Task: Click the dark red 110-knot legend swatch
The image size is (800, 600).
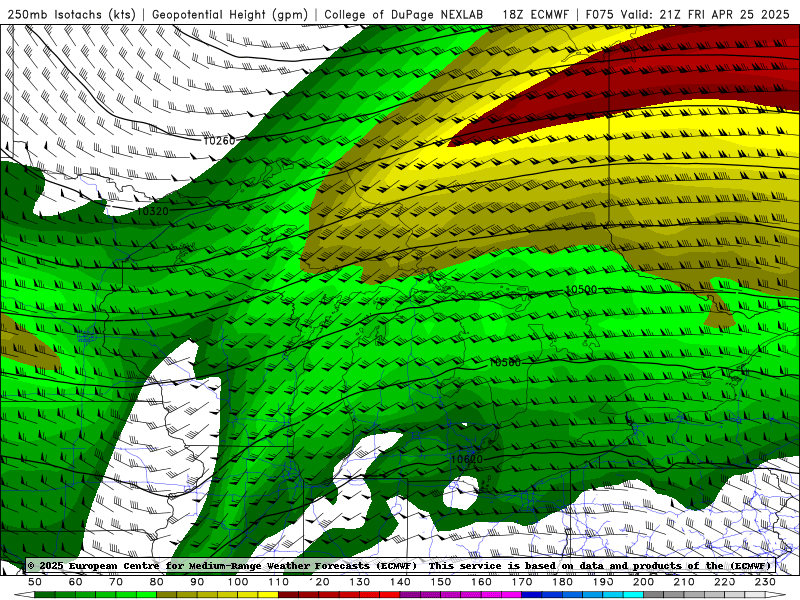Action: (288, 595)
